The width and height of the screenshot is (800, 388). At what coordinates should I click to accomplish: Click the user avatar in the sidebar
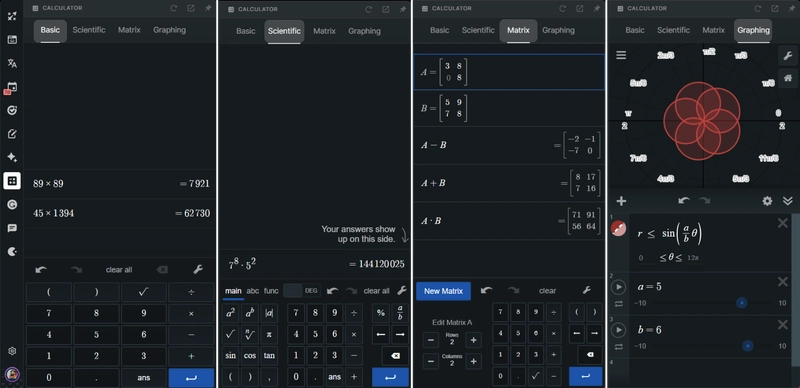(x=12, y=374)
